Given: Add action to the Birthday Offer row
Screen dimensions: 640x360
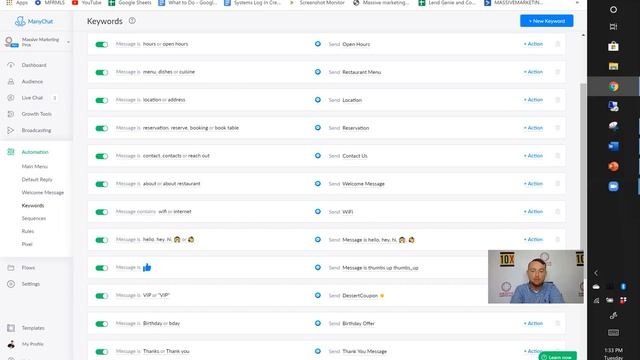Looking at the screenshot, I should (533, 323).
